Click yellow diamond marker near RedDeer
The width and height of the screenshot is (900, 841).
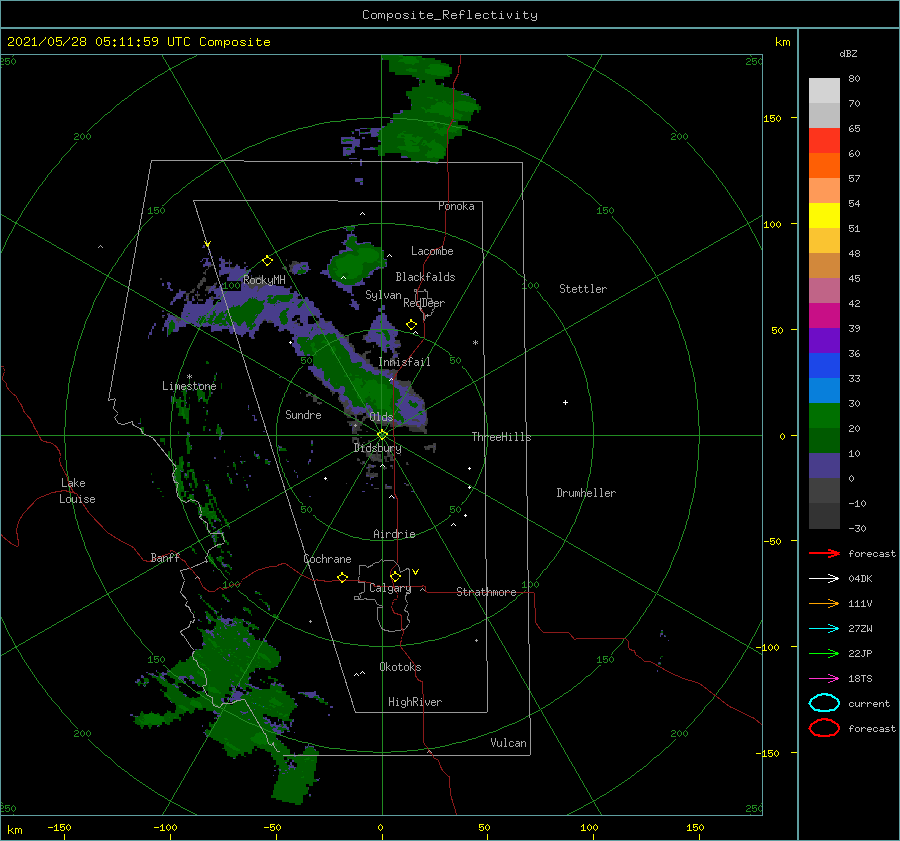(411, 325)
